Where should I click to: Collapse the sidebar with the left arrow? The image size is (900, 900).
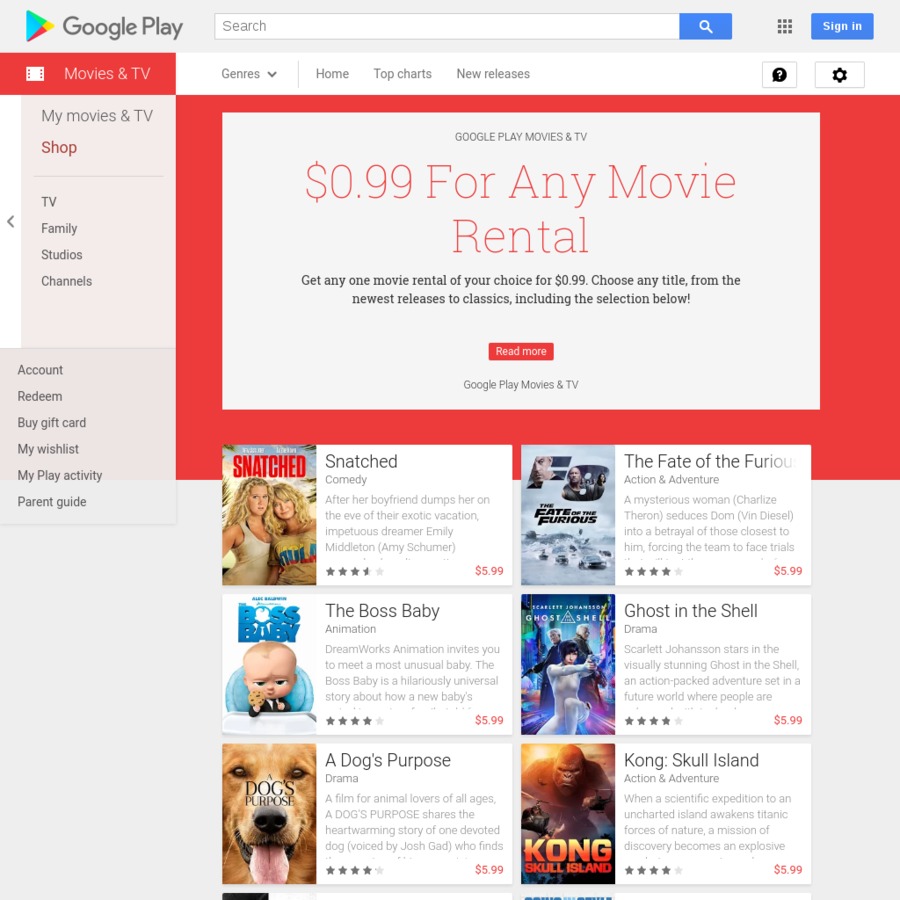click(10, 222)
